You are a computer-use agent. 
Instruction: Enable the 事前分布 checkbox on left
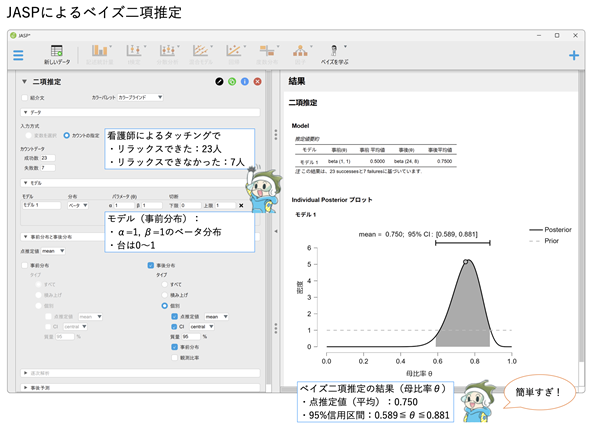(x=25, y=266)
